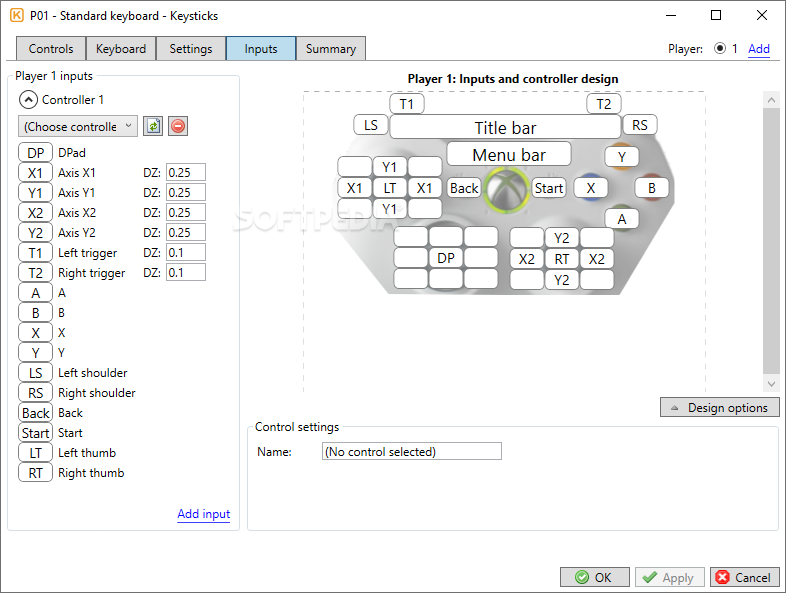Click the Axis Y1 dead zone field

coord(186,192)
